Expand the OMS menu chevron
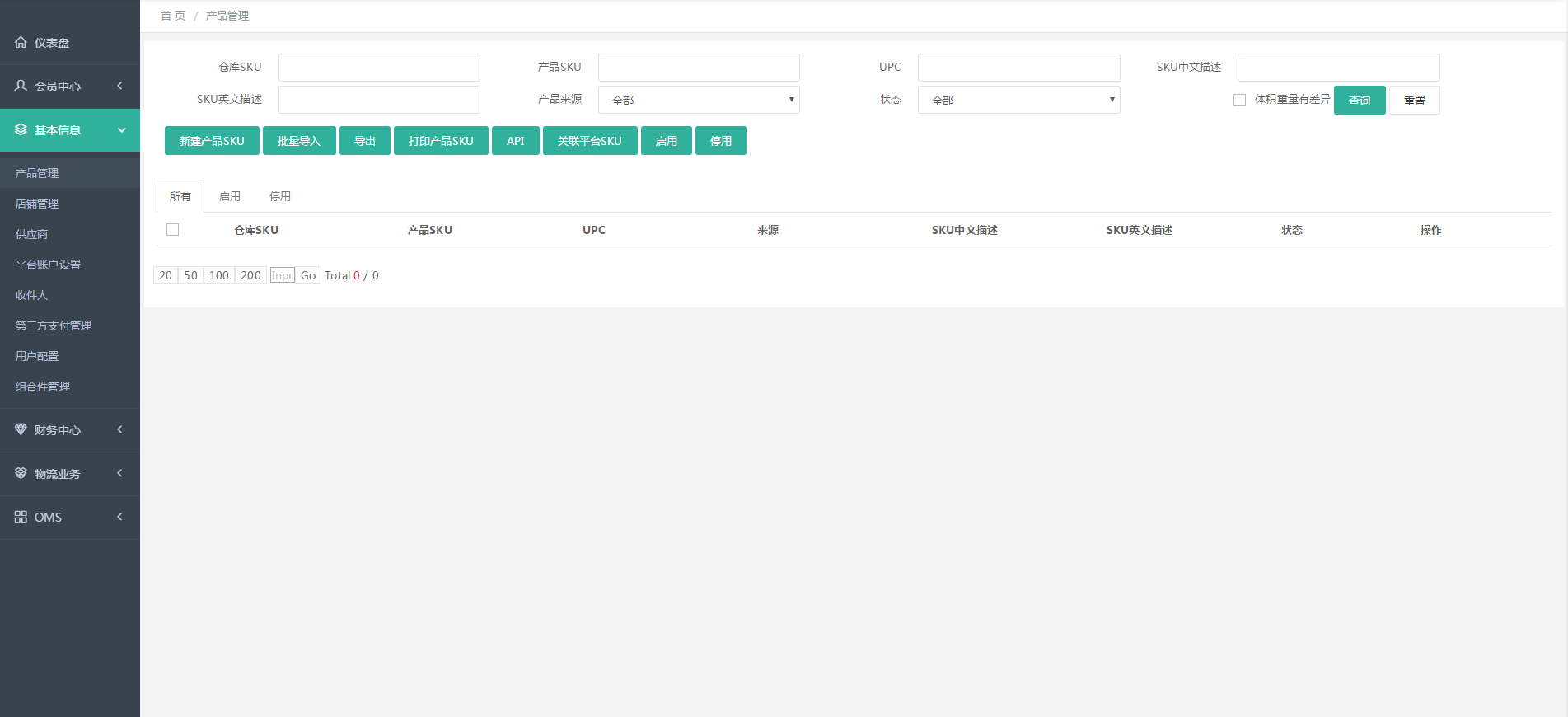The width and height of the screenshot is (1568, 717). pos(120,517)
